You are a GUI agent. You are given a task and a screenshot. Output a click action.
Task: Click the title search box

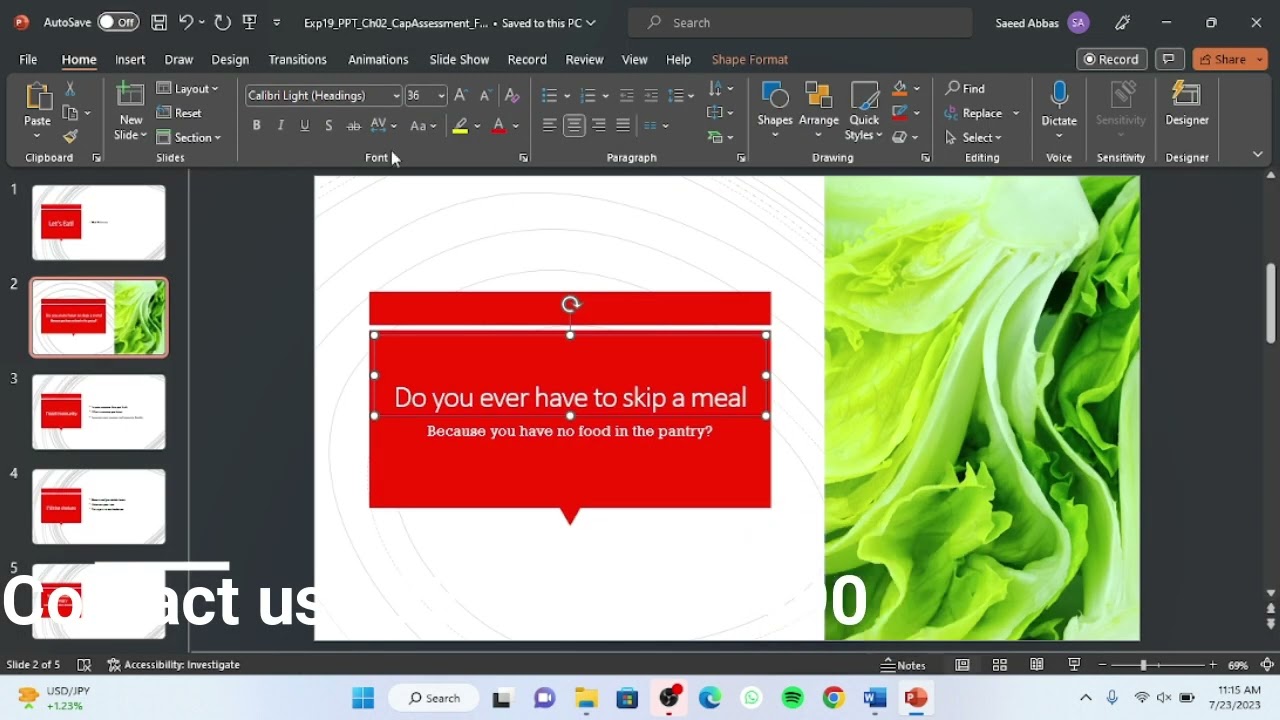[800, 22]
